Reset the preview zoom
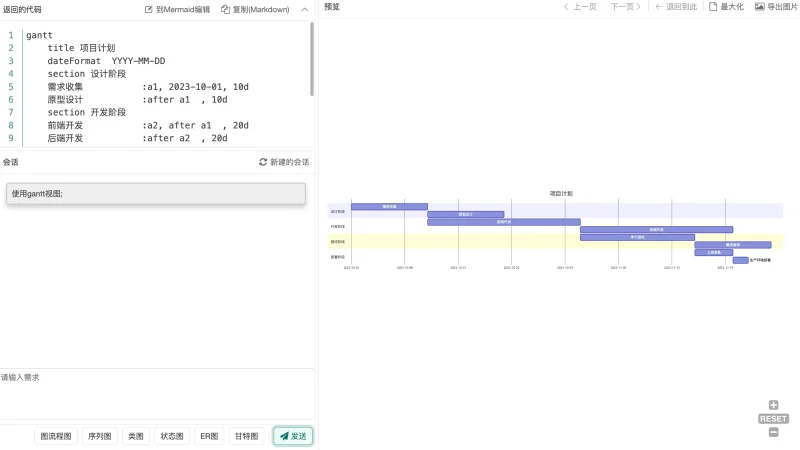 (x=773, y=419)
